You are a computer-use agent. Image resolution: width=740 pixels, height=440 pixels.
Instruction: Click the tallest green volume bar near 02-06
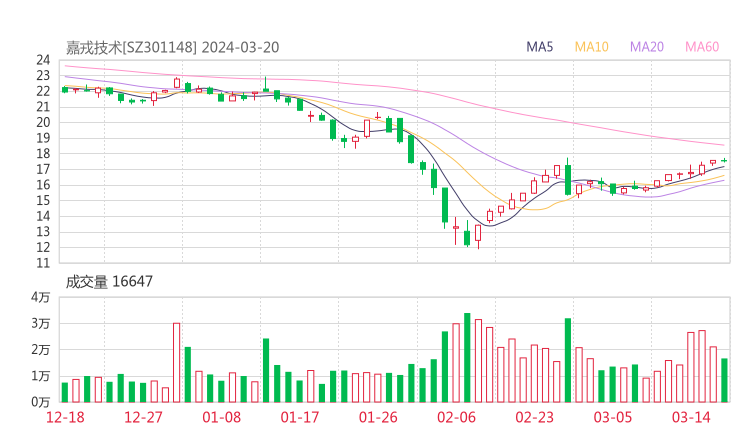(467, 358)
